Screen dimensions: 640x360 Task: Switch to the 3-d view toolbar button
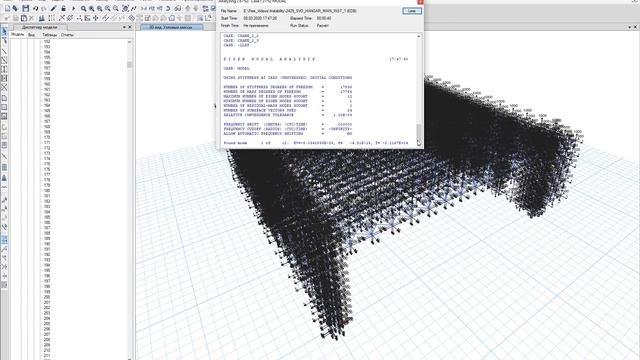pos(143,9)
